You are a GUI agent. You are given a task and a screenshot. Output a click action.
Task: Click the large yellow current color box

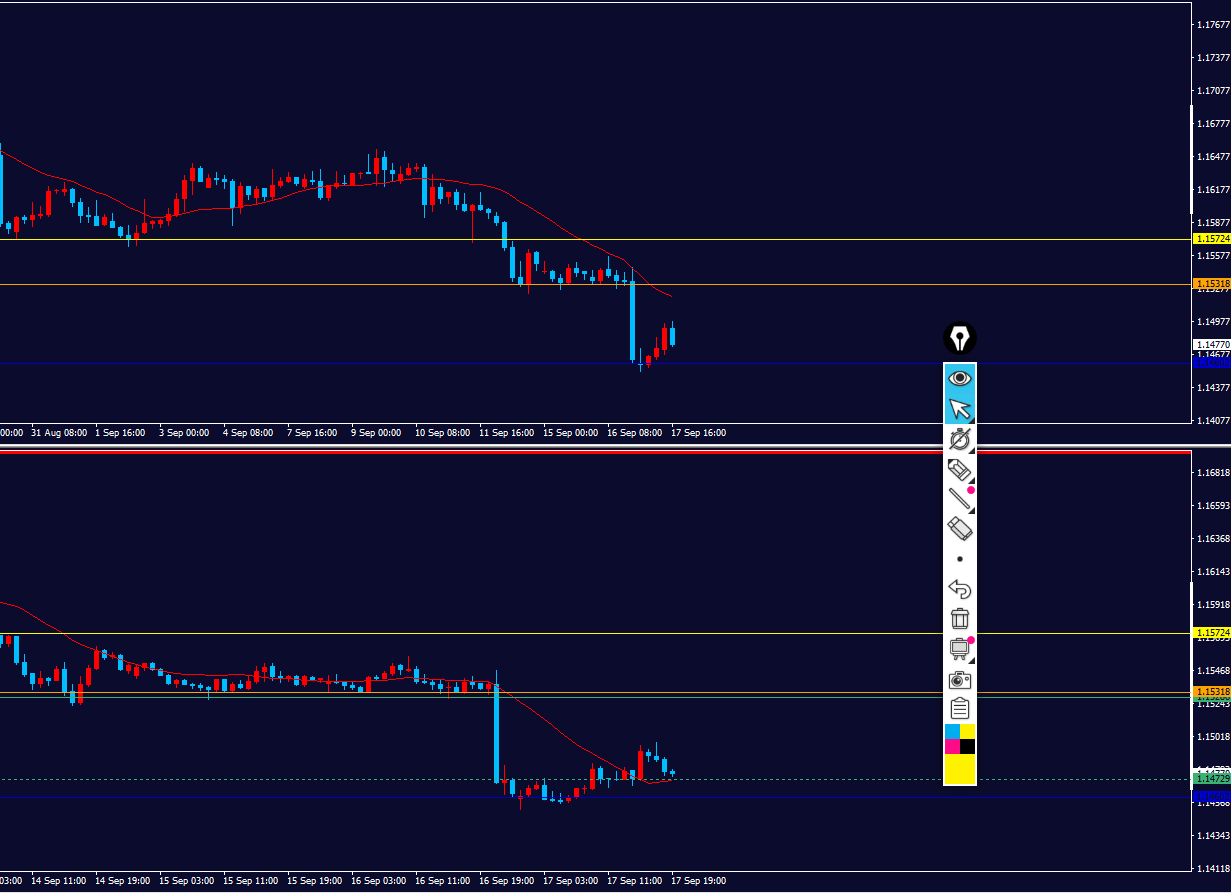[x=960, y=769]
